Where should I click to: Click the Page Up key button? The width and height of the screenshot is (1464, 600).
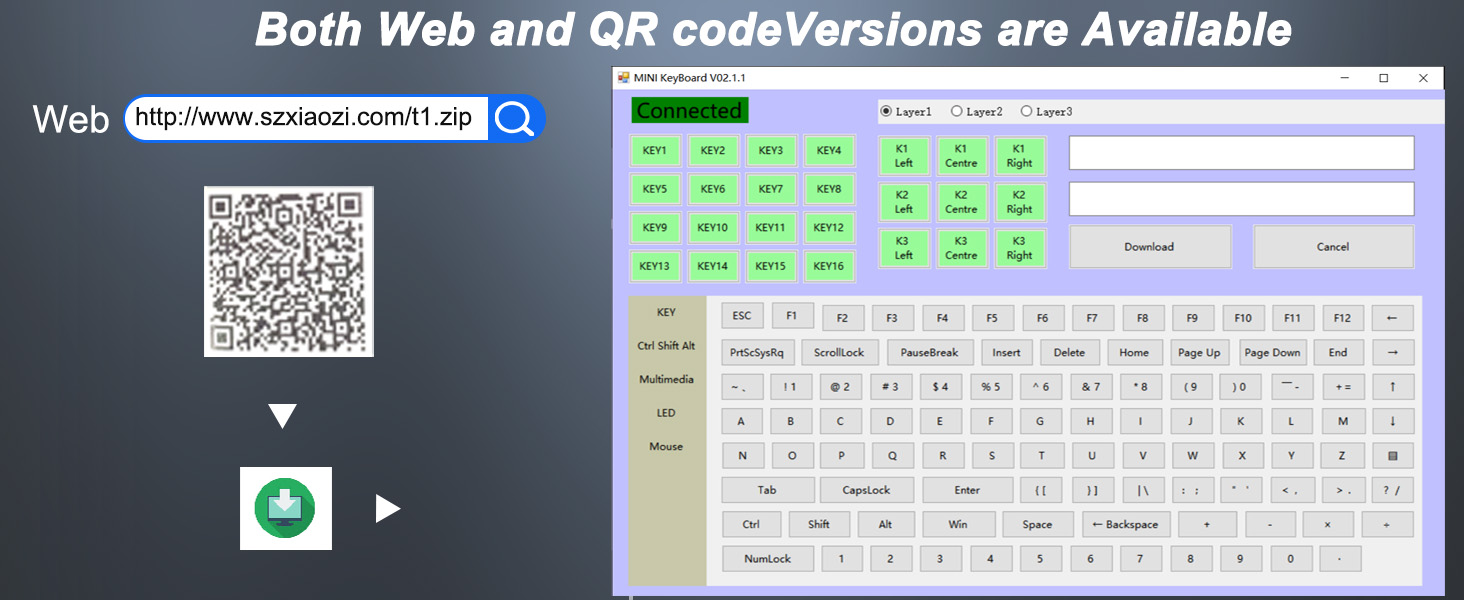point(1200,352)
